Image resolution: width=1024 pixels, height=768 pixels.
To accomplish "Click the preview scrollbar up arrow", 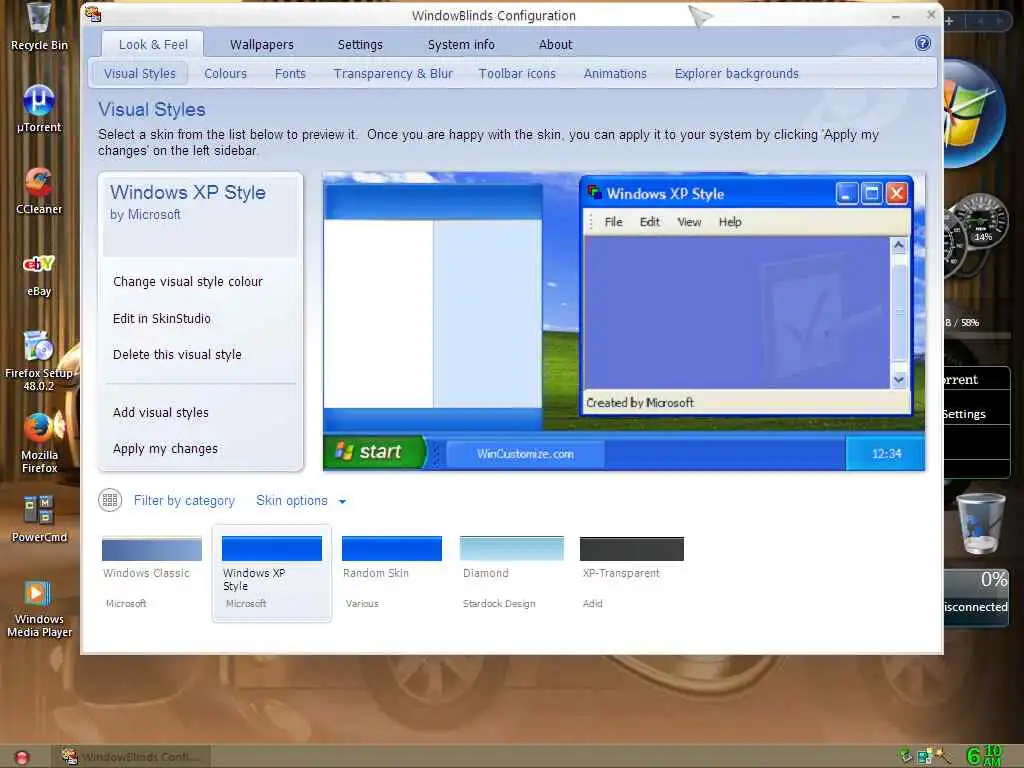I will coord(899,246).
